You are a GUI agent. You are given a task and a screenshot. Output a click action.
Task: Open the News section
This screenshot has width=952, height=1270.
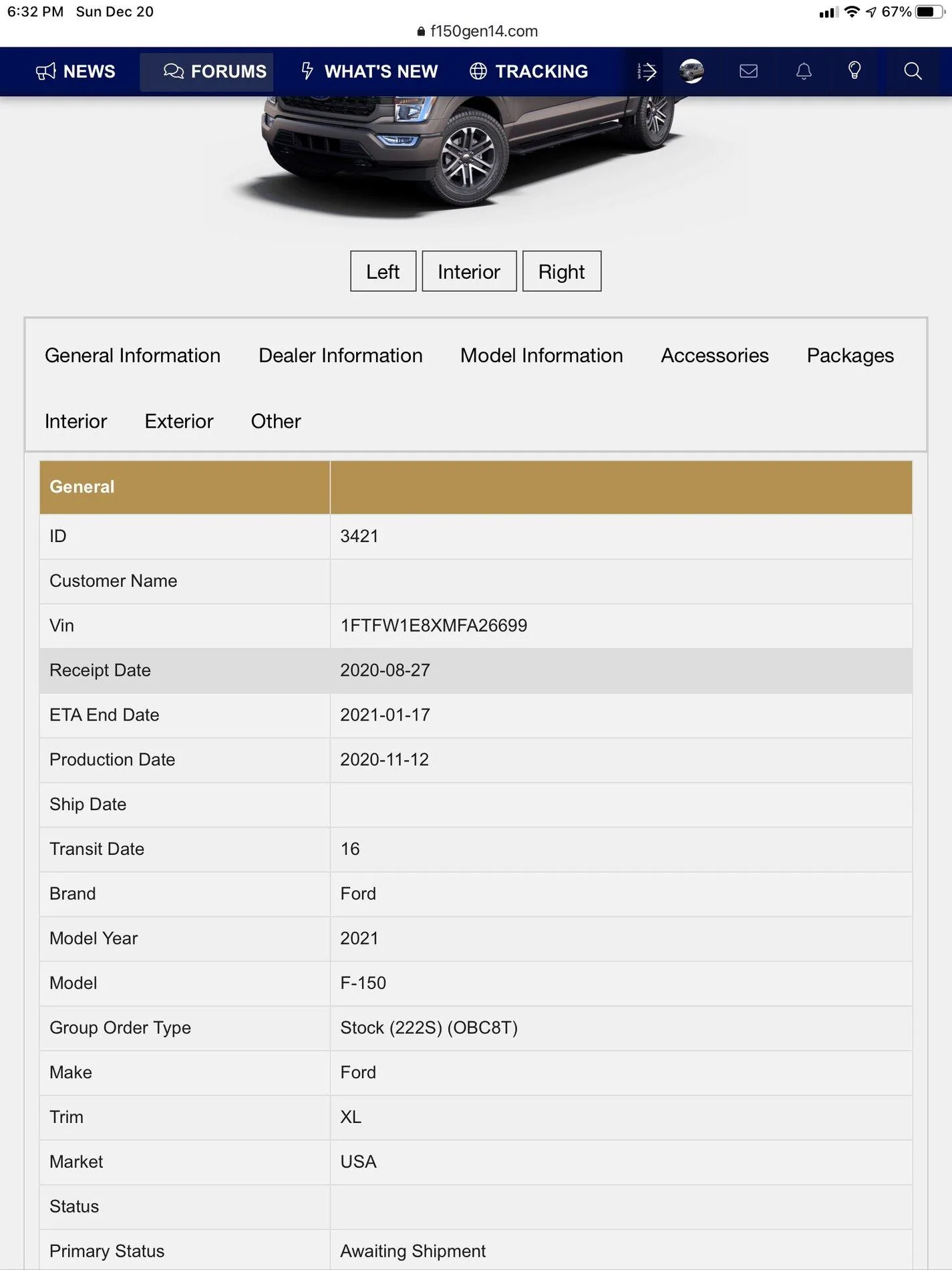pos(75,72)
